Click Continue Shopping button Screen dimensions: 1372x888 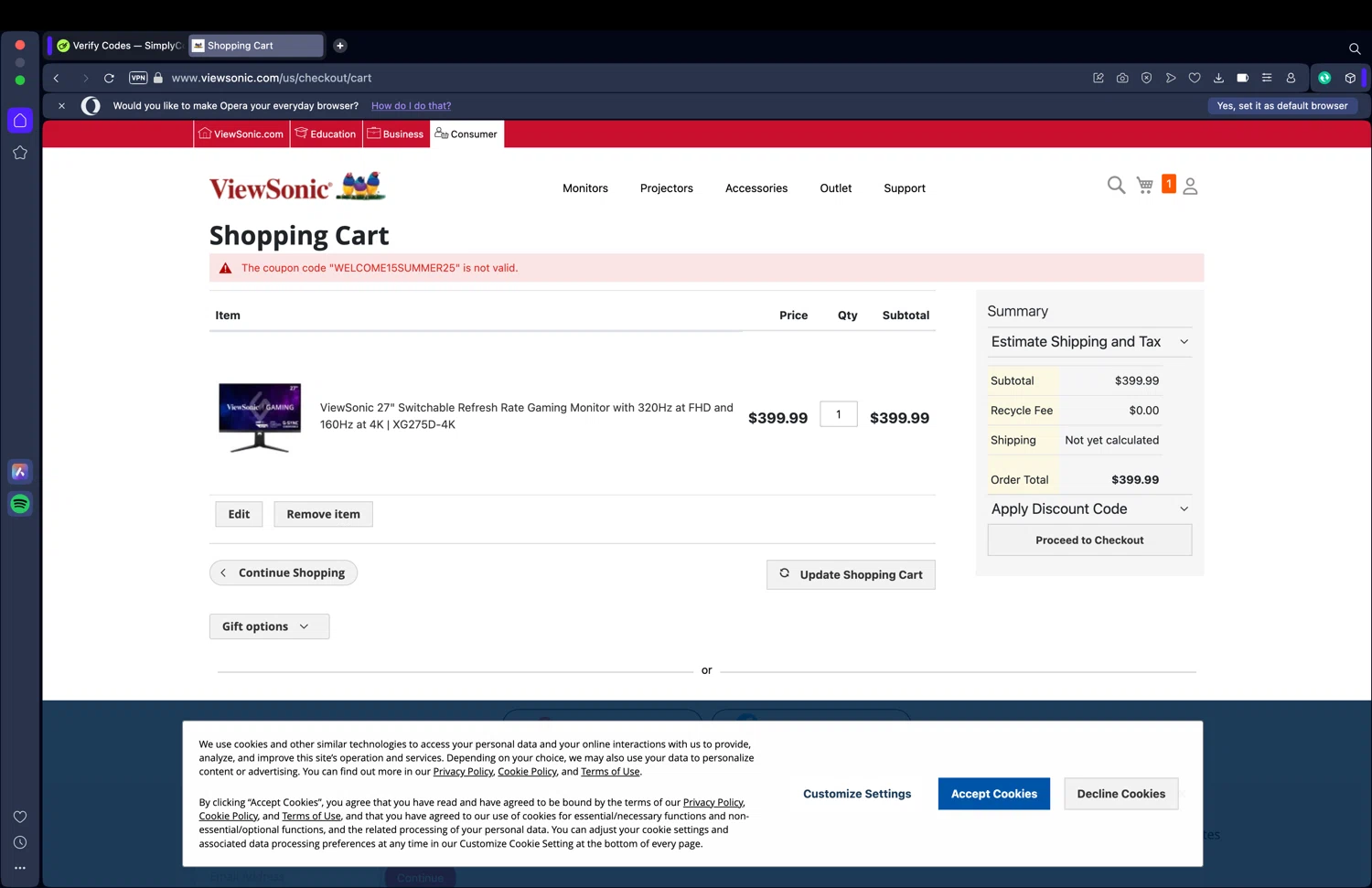point(284,572)
